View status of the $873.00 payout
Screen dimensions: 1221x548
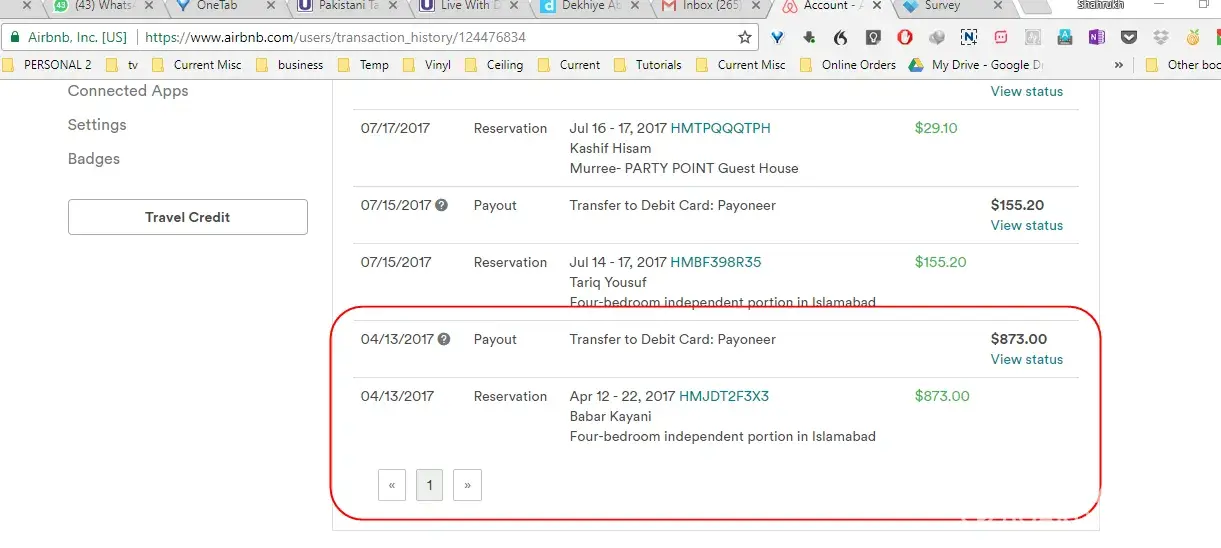(1027, 359)
